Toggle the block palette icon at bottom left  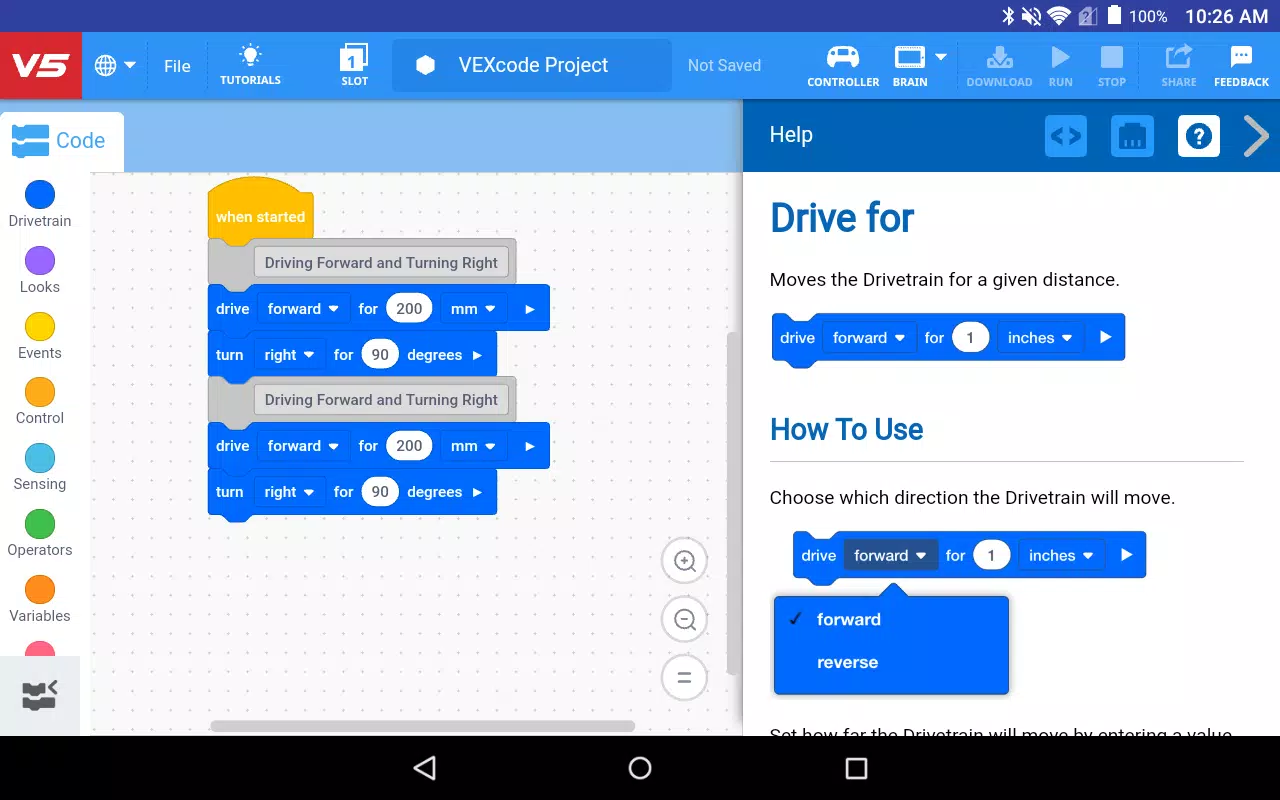coord(40,695)
